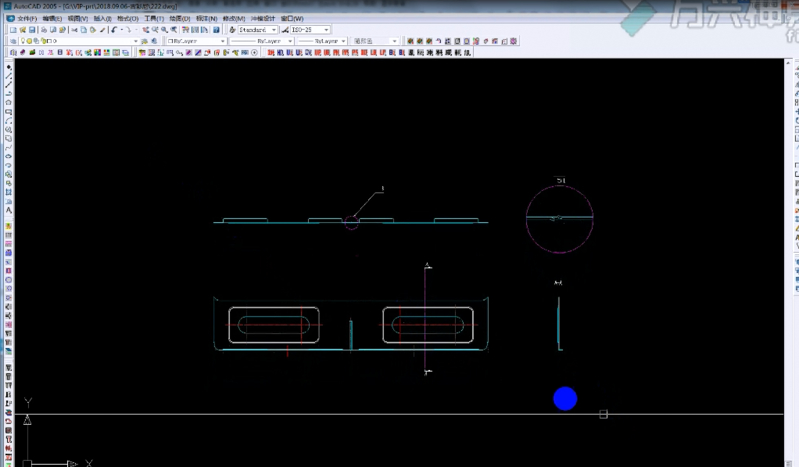Image resolution: width=799 pixels, height=467 pixels.
Task: Expand the Undo history arrow
Action: coord(122,30)
